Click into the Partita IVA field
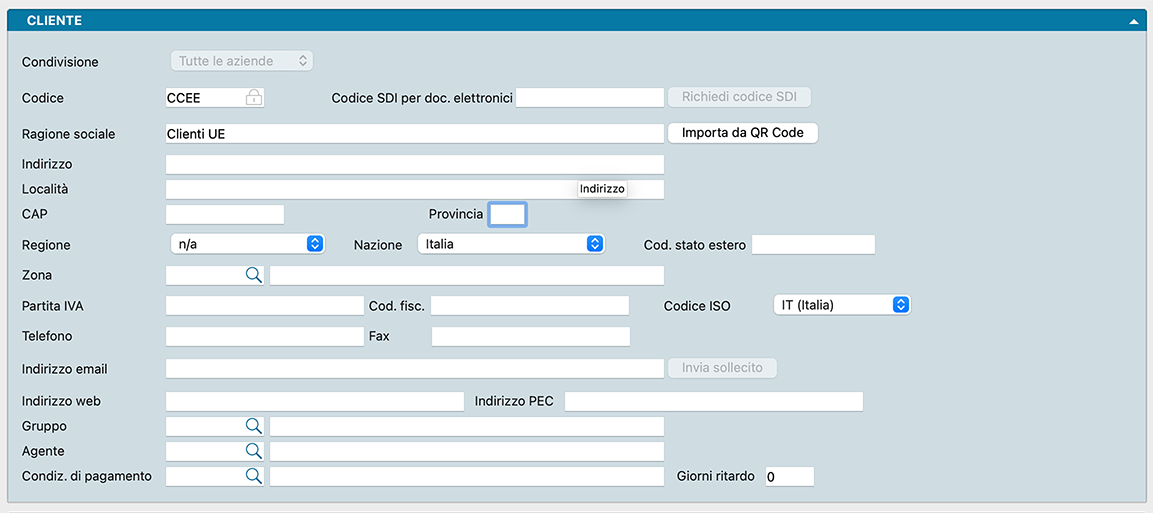Screen dimensions: 1153x513 (x=264, y=305)
